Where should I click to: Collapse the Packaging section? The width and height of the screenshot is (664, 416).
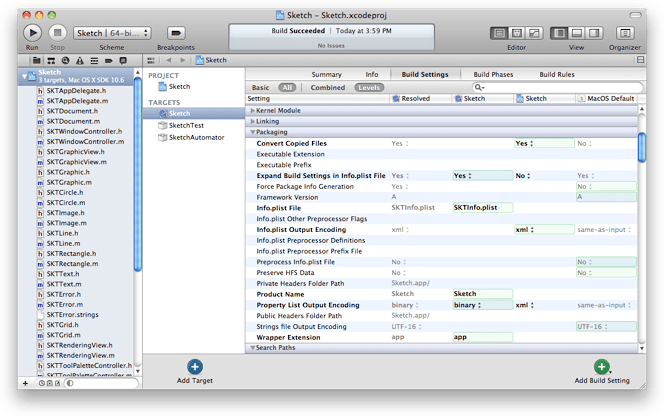[x=252, y=132]
